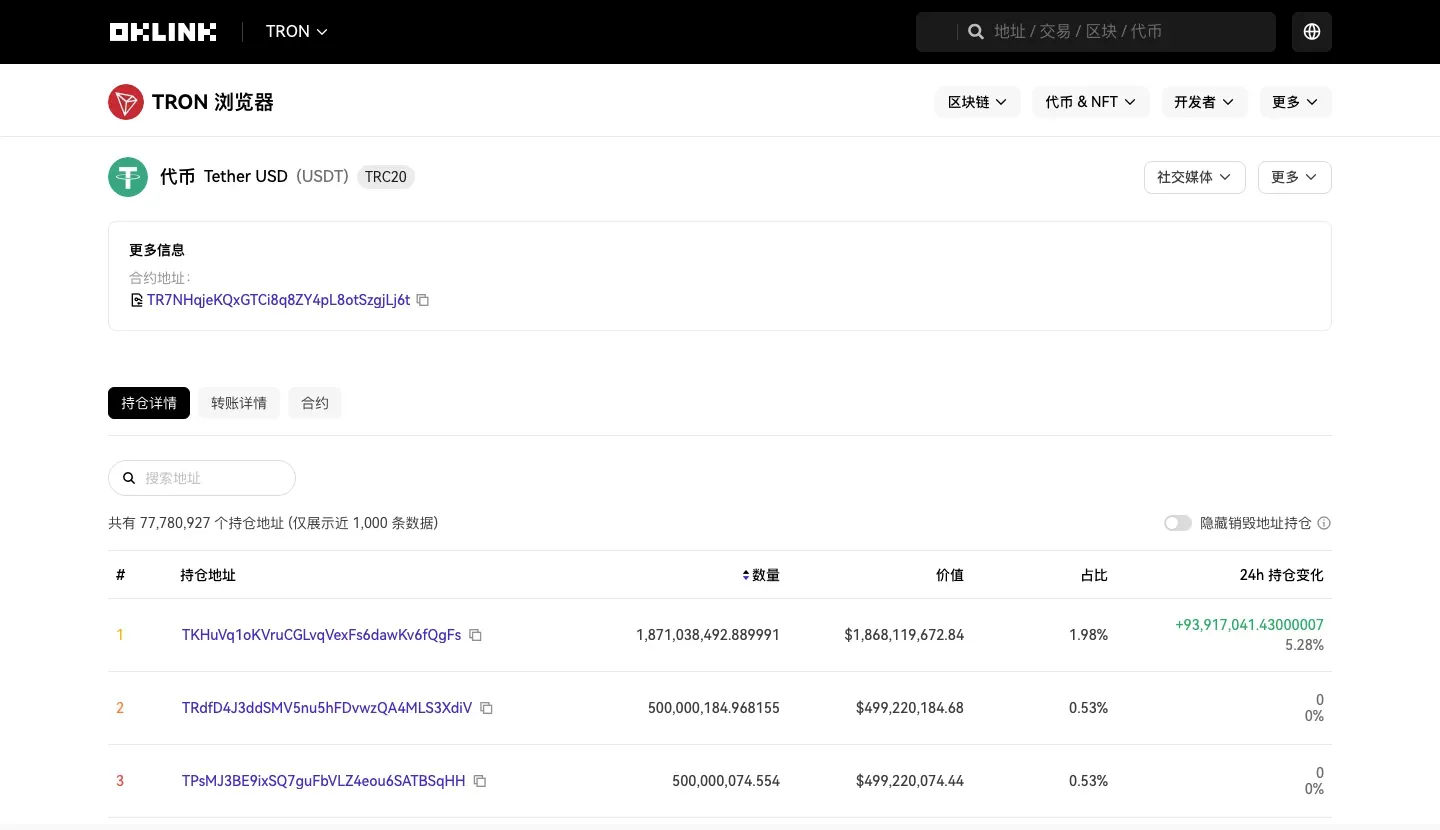The image size is (1440, 830).
Task: Copy address TKHuVq1oKVruCGLvqVexFs6dawKv6fQgFs
Action: pos(476,635)
